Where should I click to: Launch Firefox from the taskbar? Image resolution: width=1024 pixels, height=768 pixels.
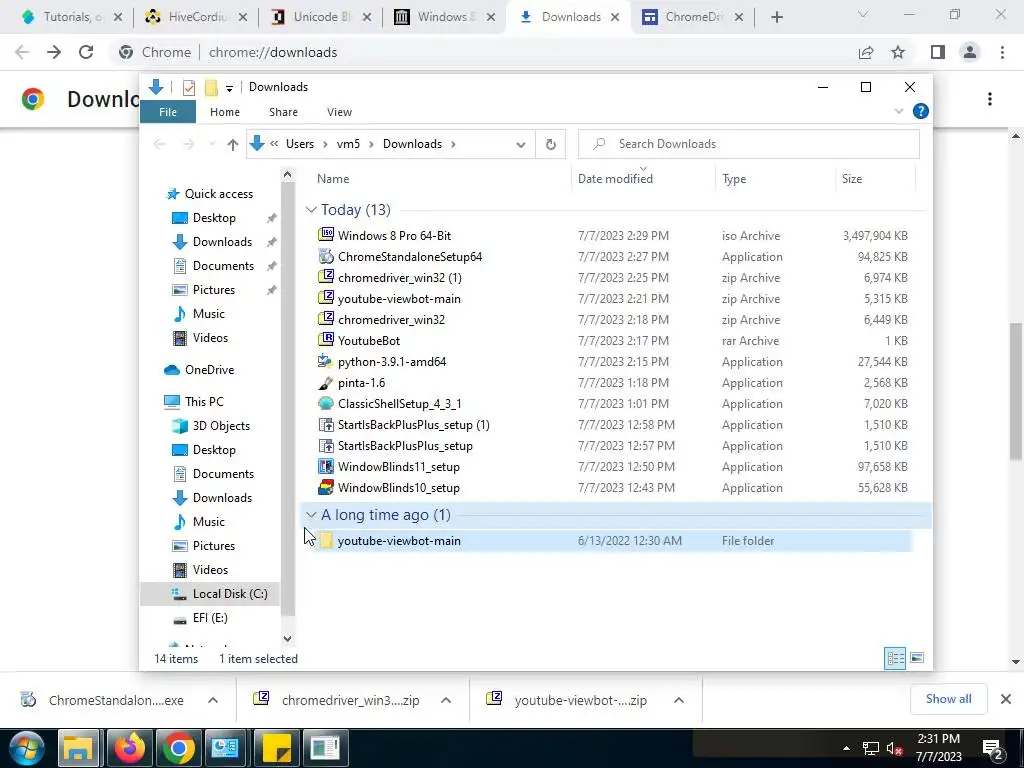coord(129,748)
